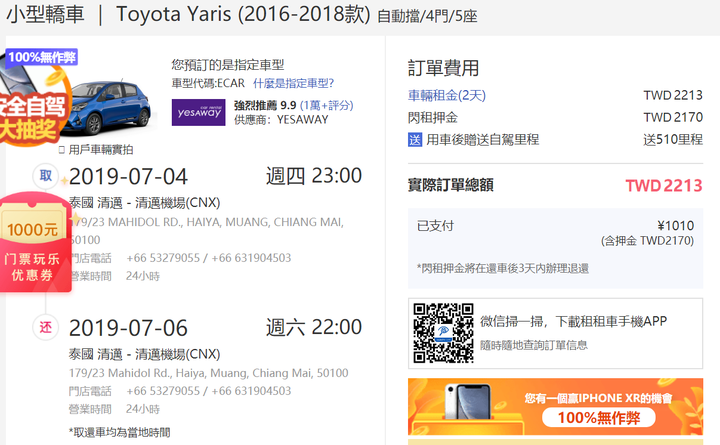Click 微信掃一掃，下載租租車手機APP text
Screen dimensions: 720x445
[x=574, y=321]
